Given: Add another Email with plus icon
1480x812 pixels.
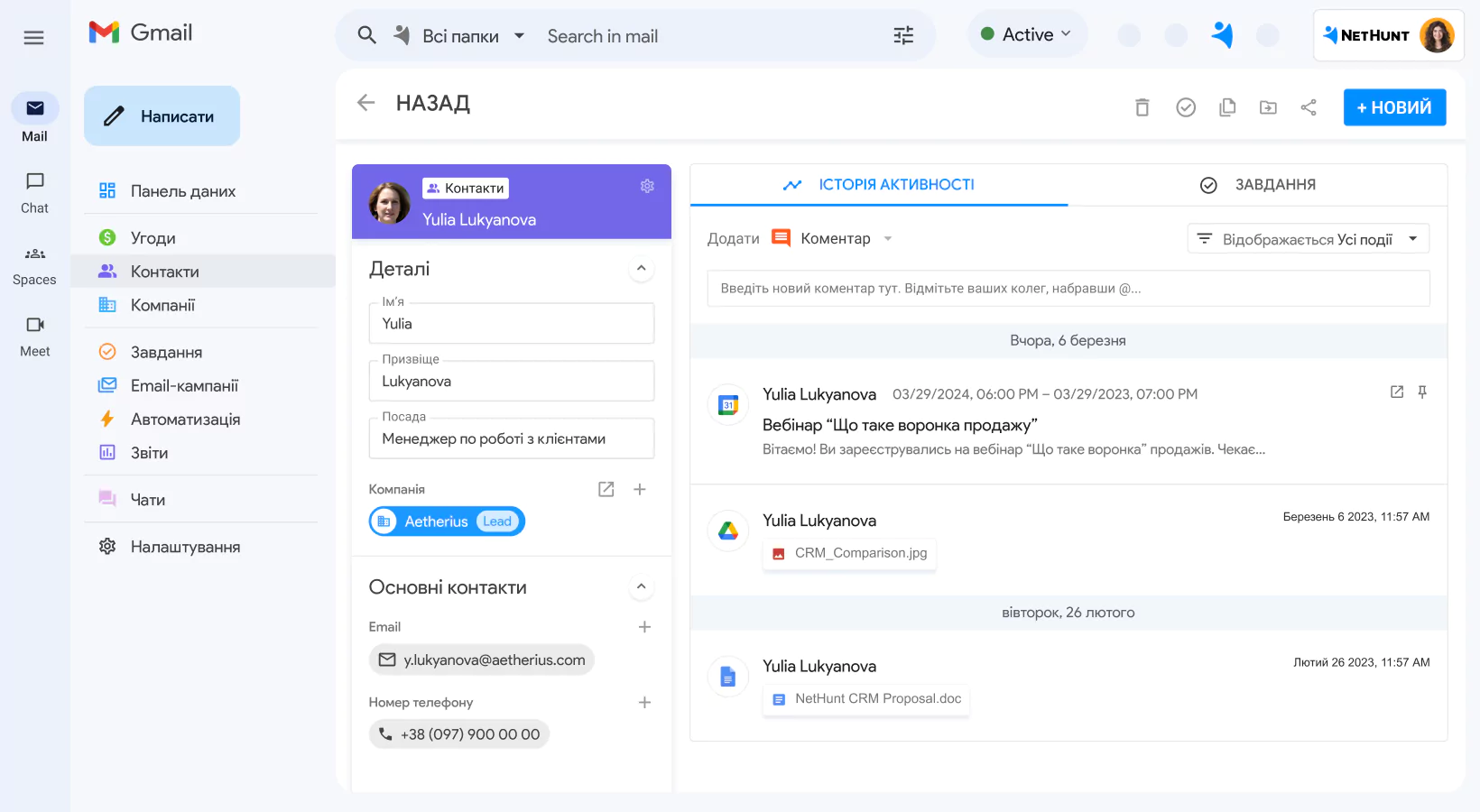Looking at the screenshot, I should [644, 627].
